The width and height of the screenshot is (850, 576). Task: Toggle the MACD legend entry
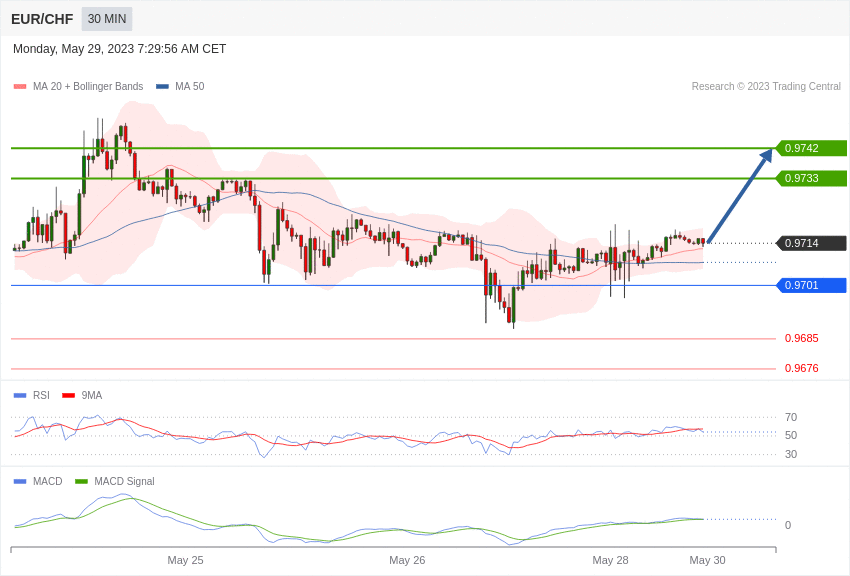[38, 481]
